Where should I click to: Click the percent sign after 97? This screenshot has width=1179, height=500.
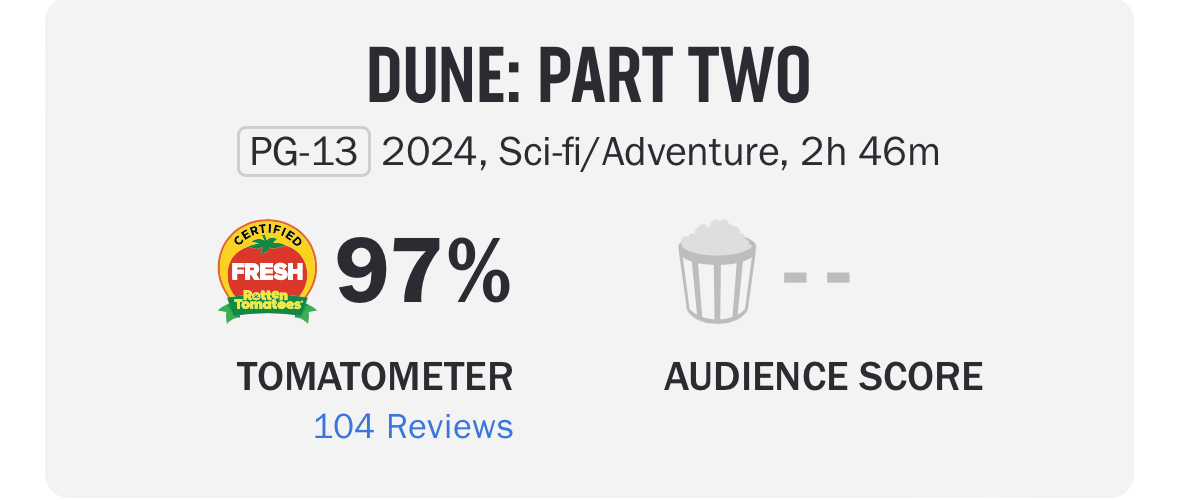[478, 274]
